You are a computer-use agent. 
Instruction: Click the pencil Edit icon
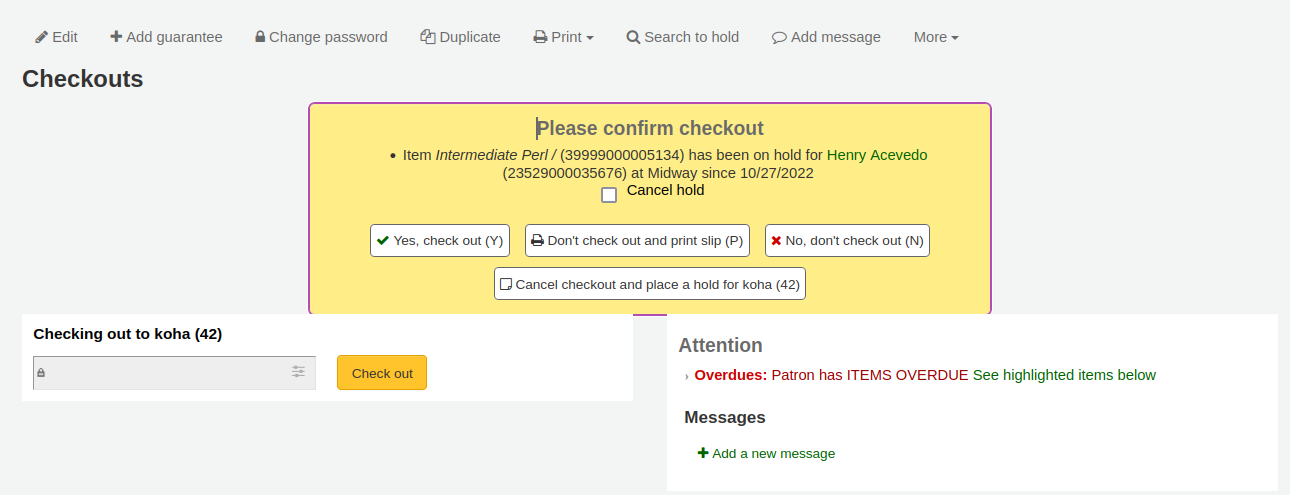point(41,37)
